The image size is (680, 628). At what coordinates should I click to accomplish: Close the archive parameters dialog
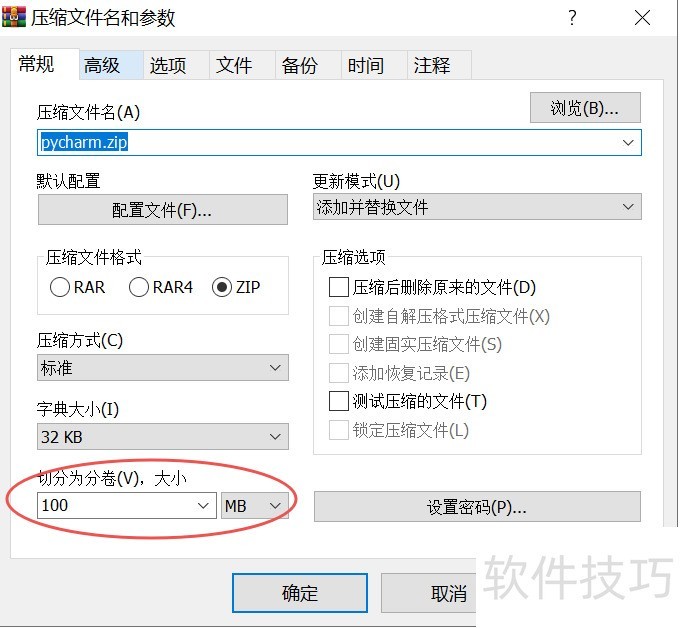[x=642, y=18]
